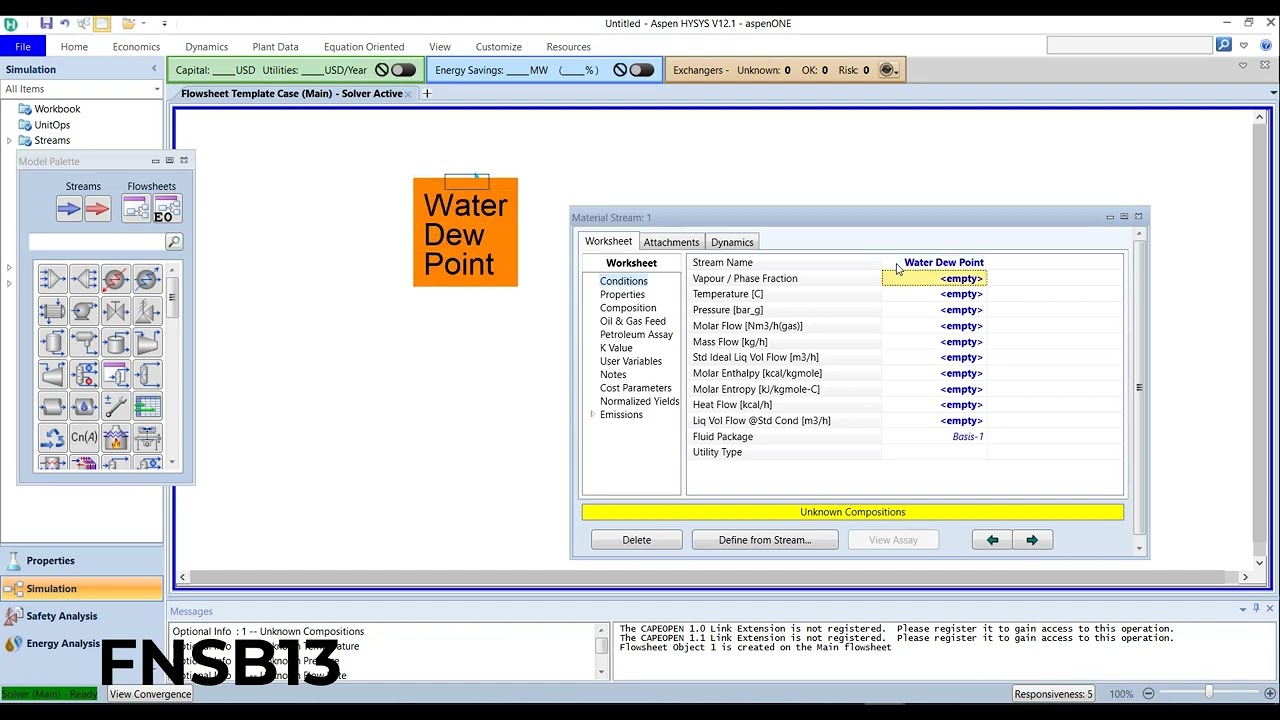The image size is (1280, 720).
Task: Pick the Tank unit operation icon
Action: click(x=116, y=343)
